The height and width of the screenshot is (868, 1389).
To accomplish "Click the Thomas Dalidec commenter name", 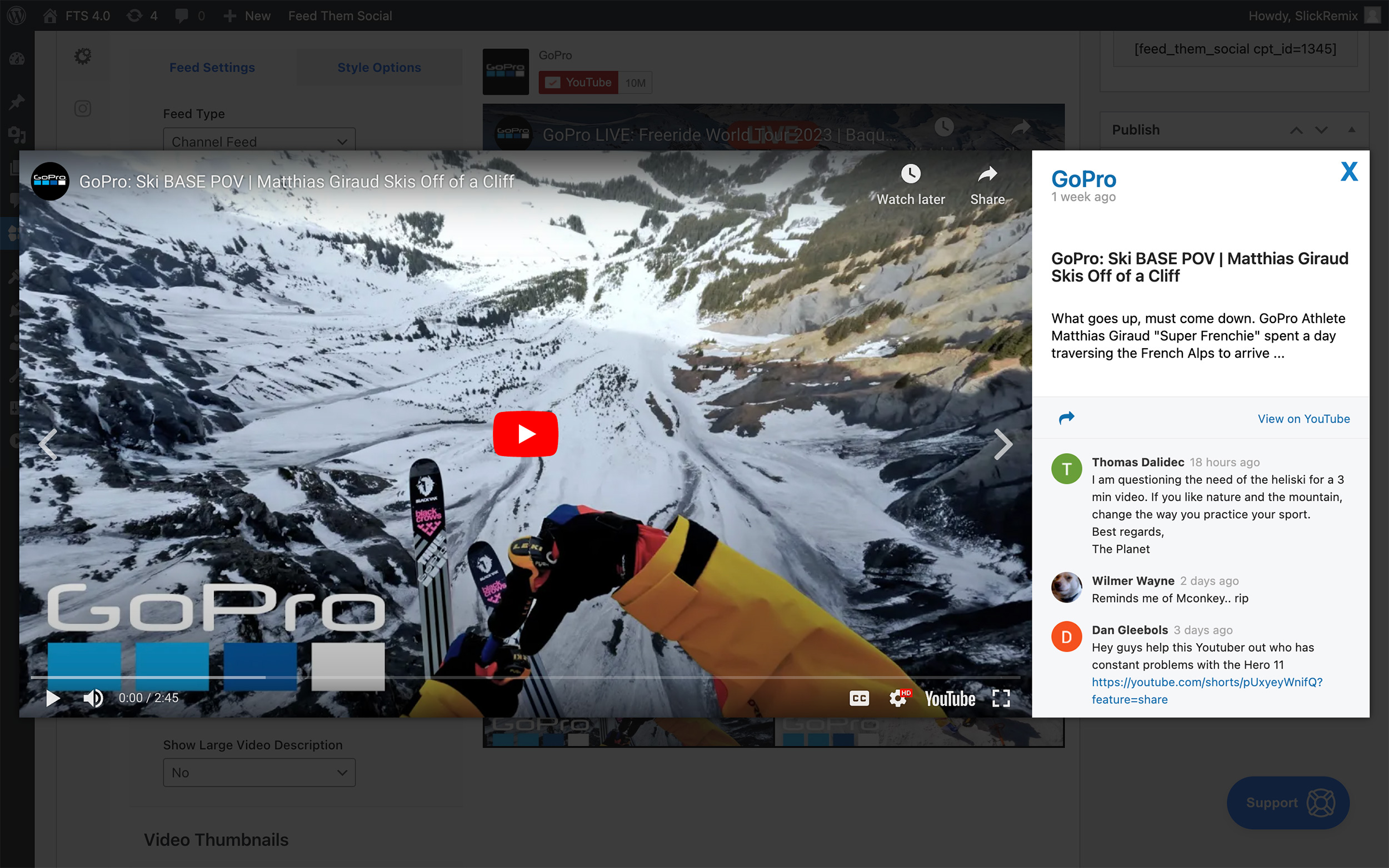I will 1137,462.
